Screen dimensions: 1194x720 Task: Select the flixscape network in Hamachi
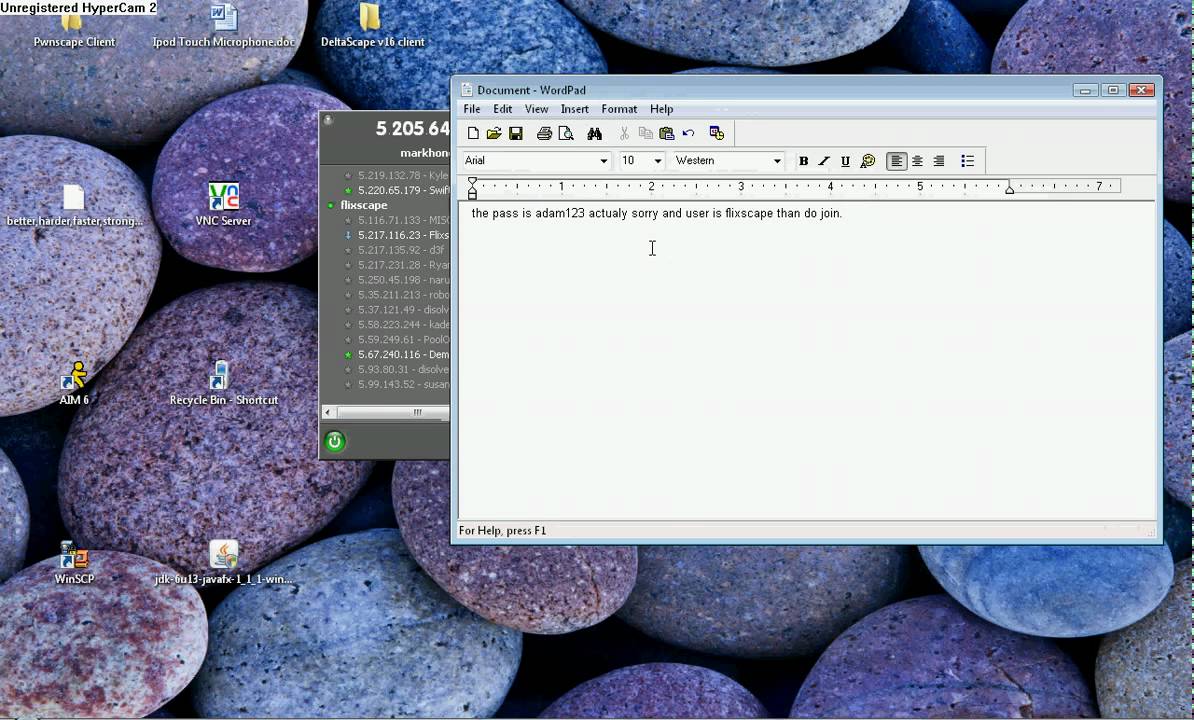point(364,205)
